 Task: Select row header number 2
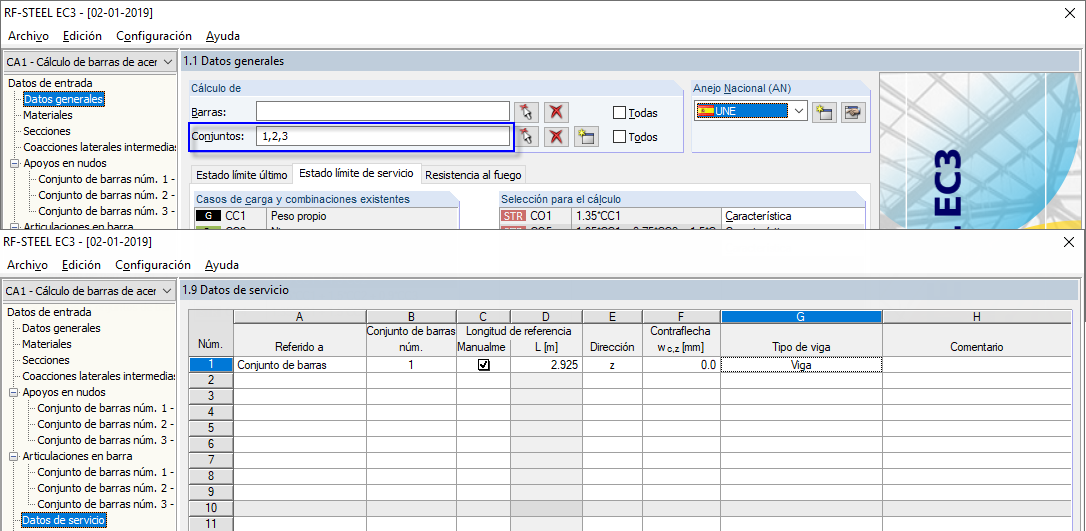tap(211, 380)
